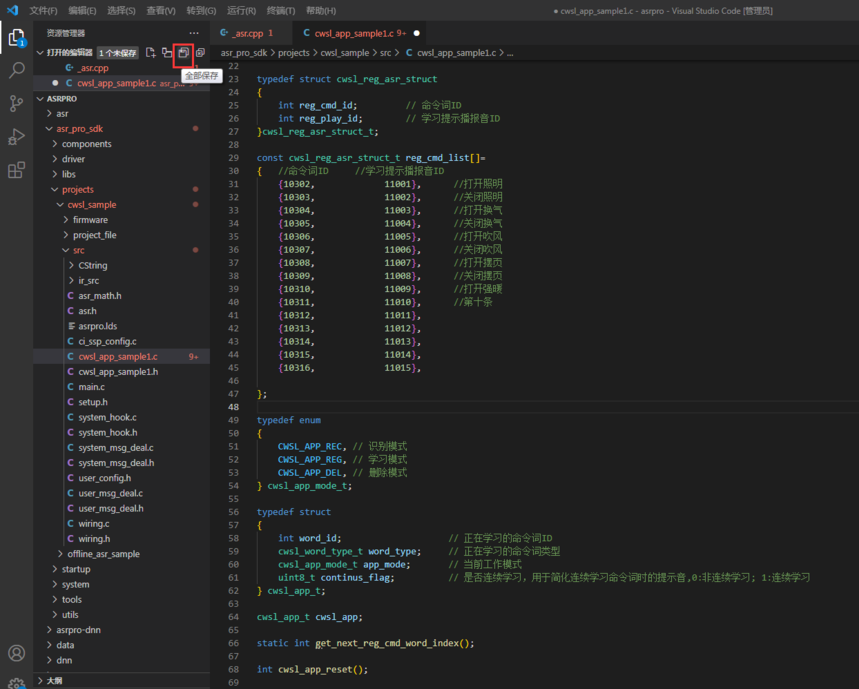Screen dimensions: 859x689
Task: Open system_msg_deal.h from the file tree
Action: click(x=122, y=463)
